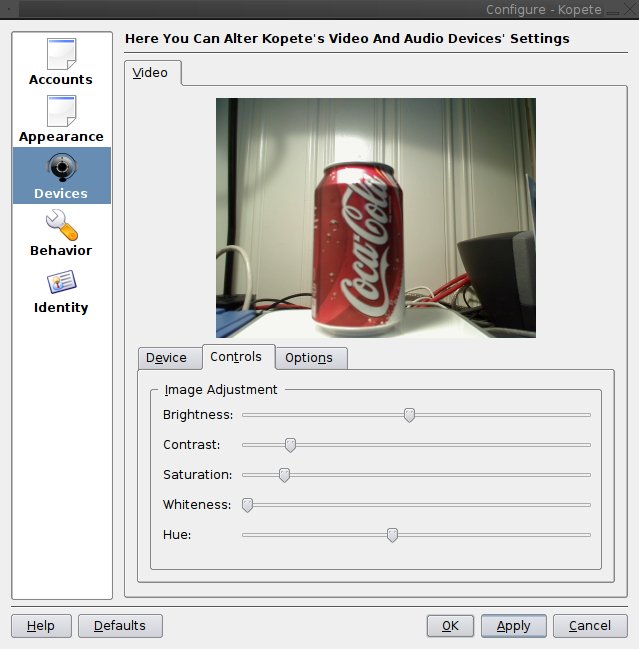Click the Image Adjustment group label
Screen dimensions: 639x649
(x=221, y=390)
